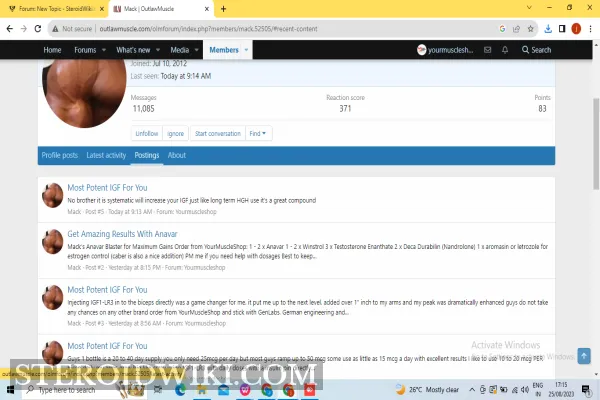Open the Most Potent IGF post from Yesterday 8:56 AM
Screen dimensions: 600x400
pyautogui.click(x=107, y=290)
